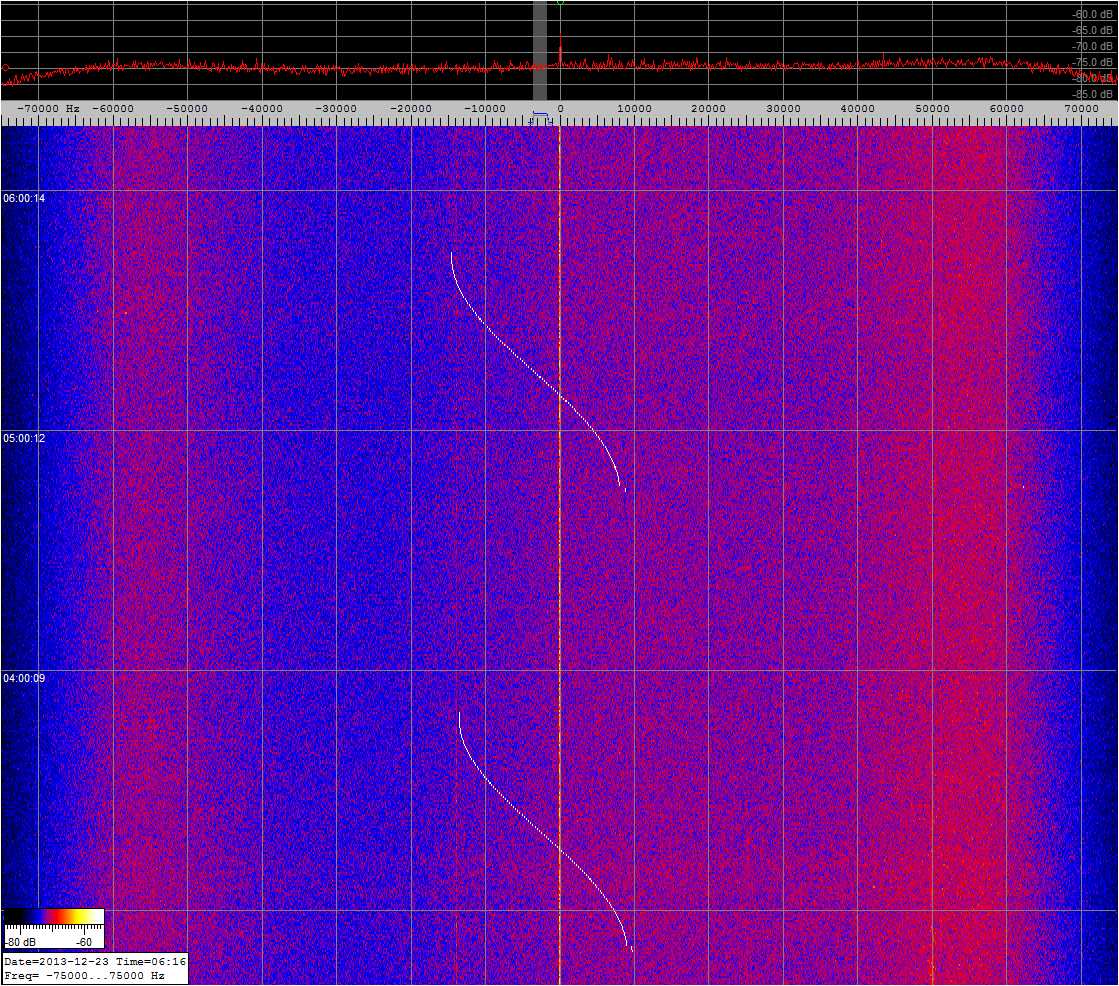Click 10000 on the frequency ruler

click(x=634, y=108)
